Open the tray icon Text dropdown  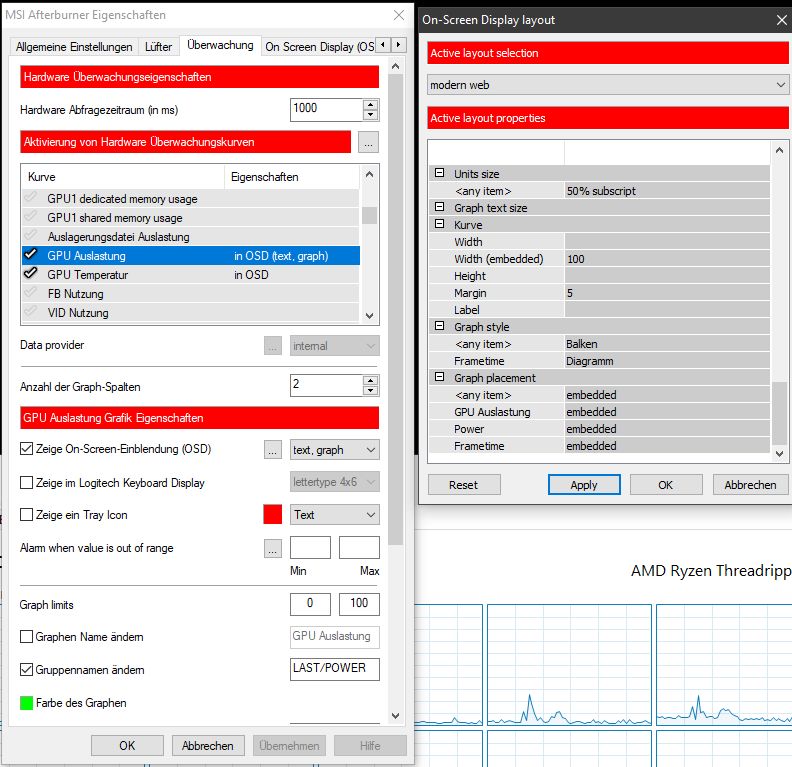click(334, 515)
